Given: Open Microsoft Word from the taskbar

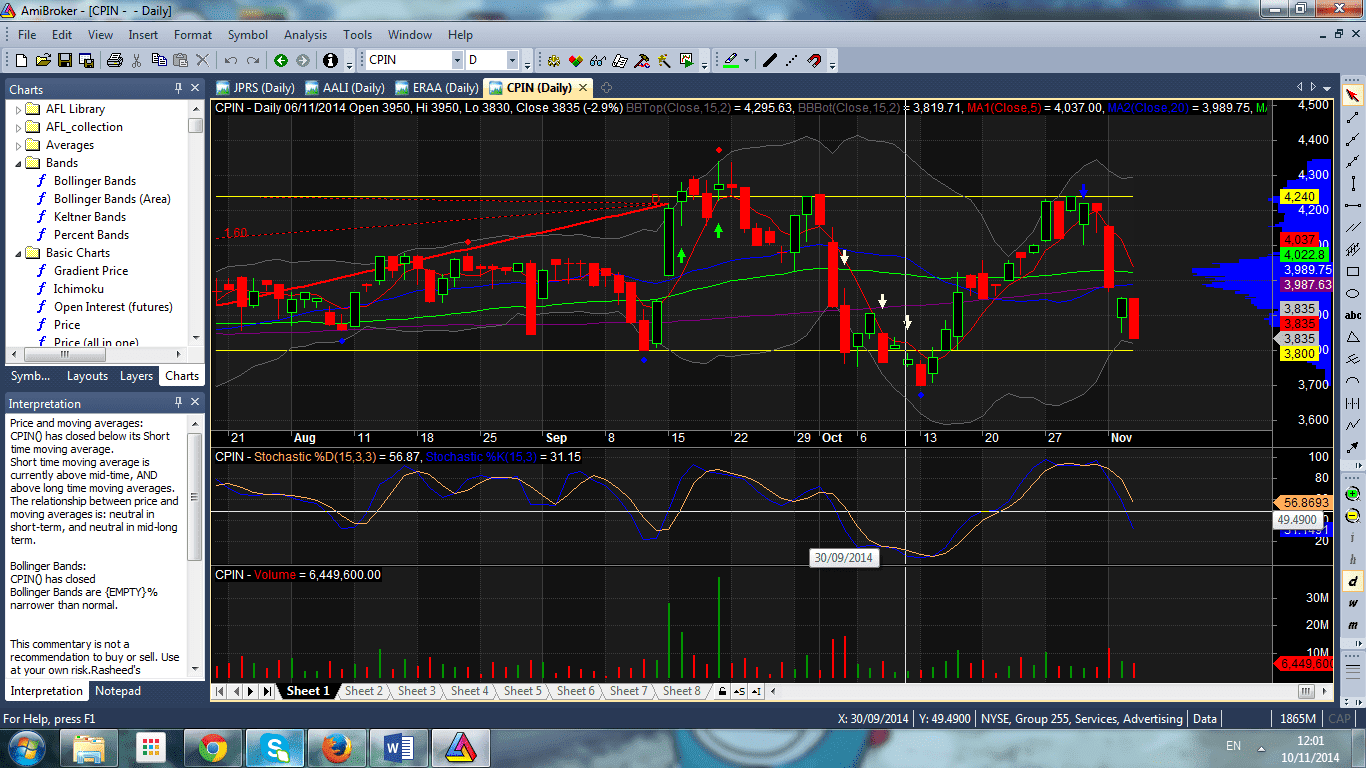Looking at the screenshot, I should [398, 747].
